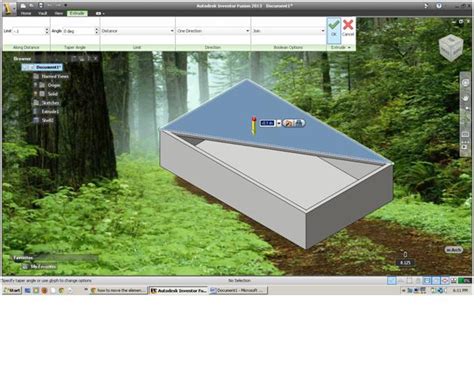Image resolution: width=474 pixels, height=378 pixels.
Task: Click the in-canvas extrude mini-toolbar icons
Action: click(293, 123)
